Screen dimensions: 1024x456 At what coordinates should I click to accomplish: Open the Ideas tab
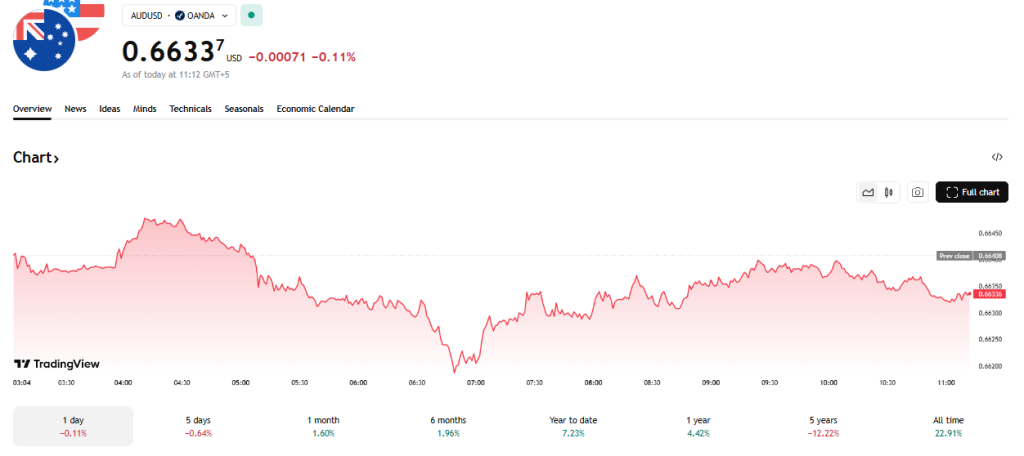(110, 109)
